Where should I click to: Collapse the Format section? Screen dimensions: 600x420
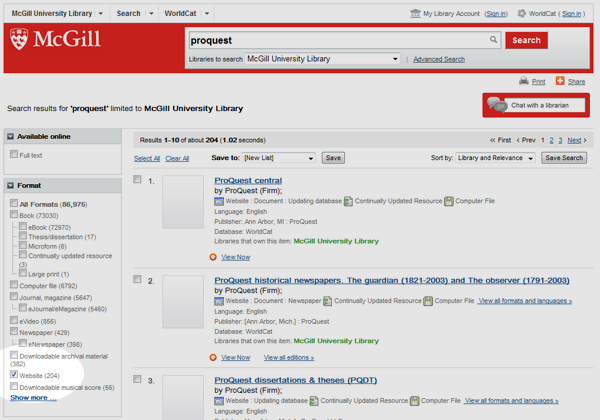(10, 186)
